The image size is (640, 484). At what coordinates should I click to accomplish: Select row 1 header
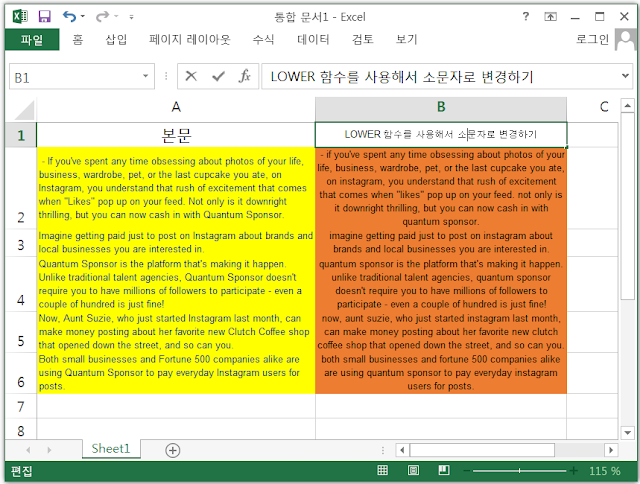tap(21, 135)
